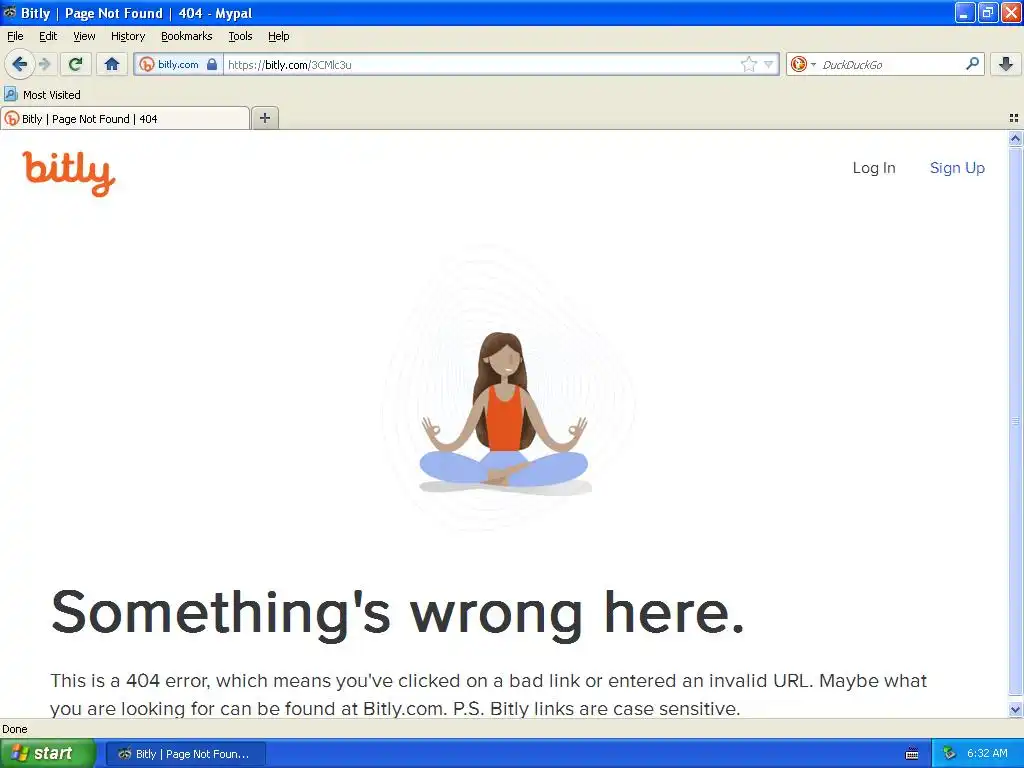Click the forward arrow navigation button
This screenshot has width=1024, height=768.
coord(45,64)
